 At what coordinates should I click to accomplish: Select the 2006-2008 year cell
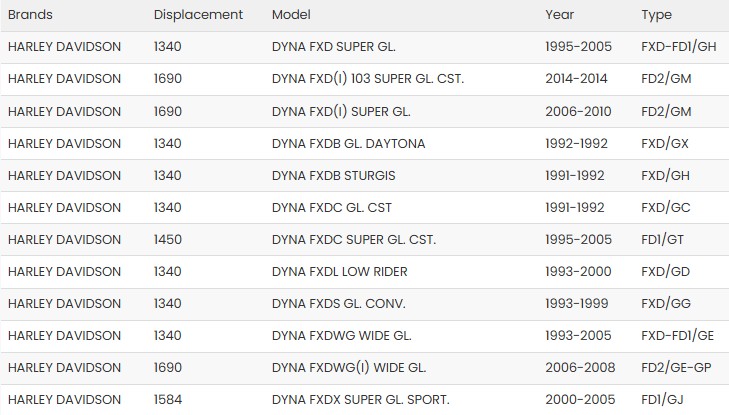pos(580,368)
